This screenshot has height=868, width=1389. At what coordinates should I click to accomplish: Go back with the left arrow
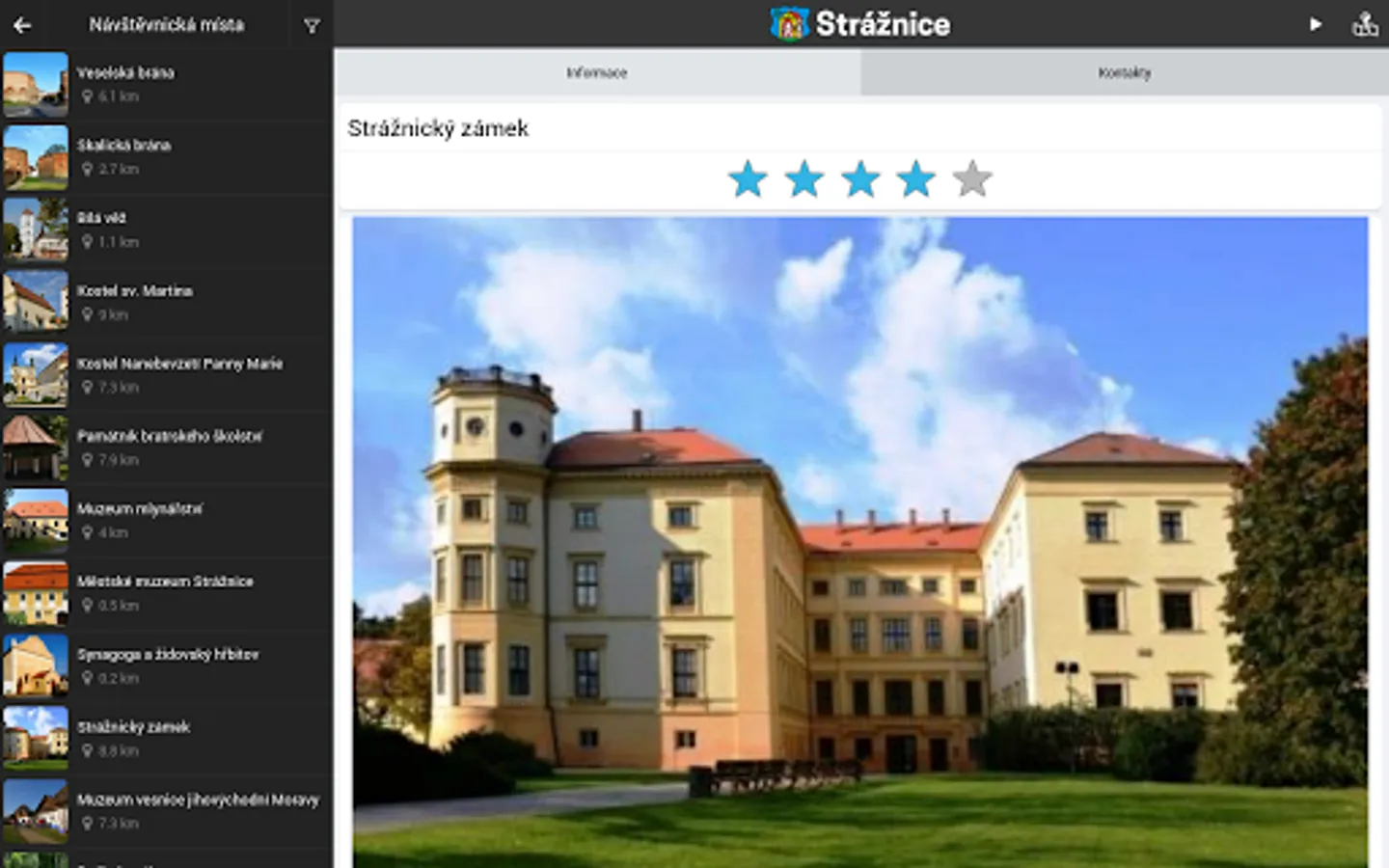(22, 26)
